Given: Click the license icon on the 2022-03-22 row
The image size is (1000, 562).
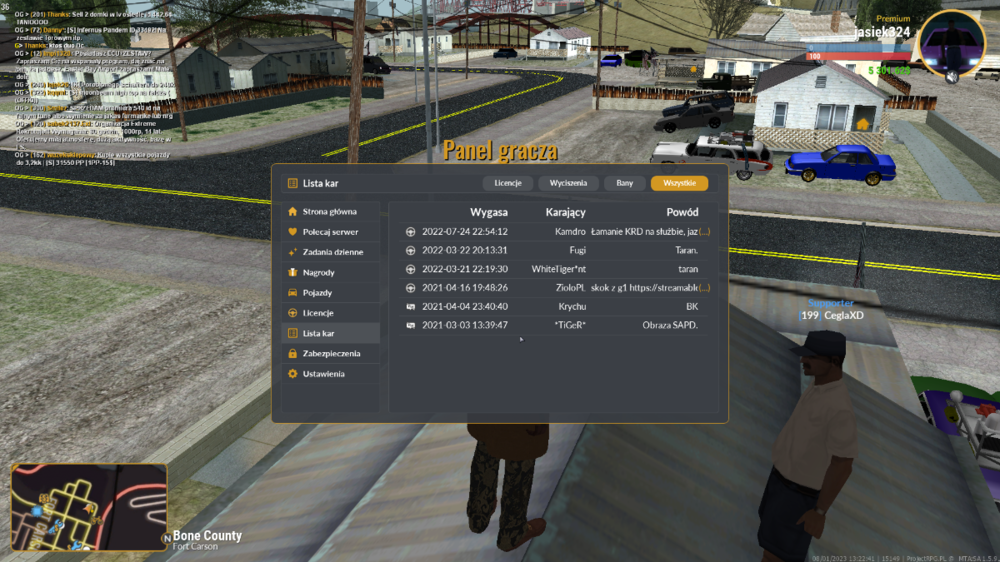Looking at the screenshot, I should click(x=411, y=250).
